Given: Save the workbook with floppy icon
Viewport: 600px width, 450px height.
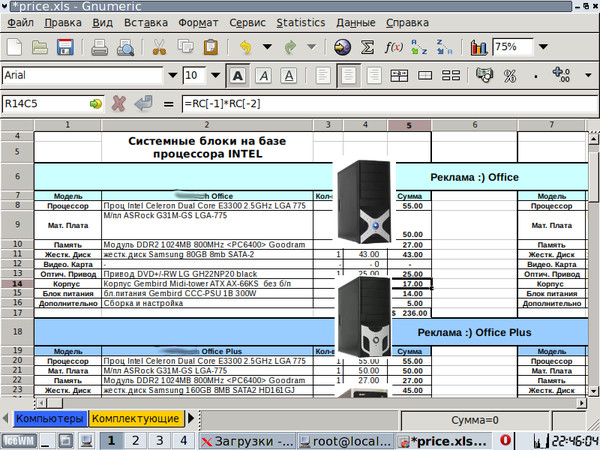Looking at the screenshot, I should [65, 47].
